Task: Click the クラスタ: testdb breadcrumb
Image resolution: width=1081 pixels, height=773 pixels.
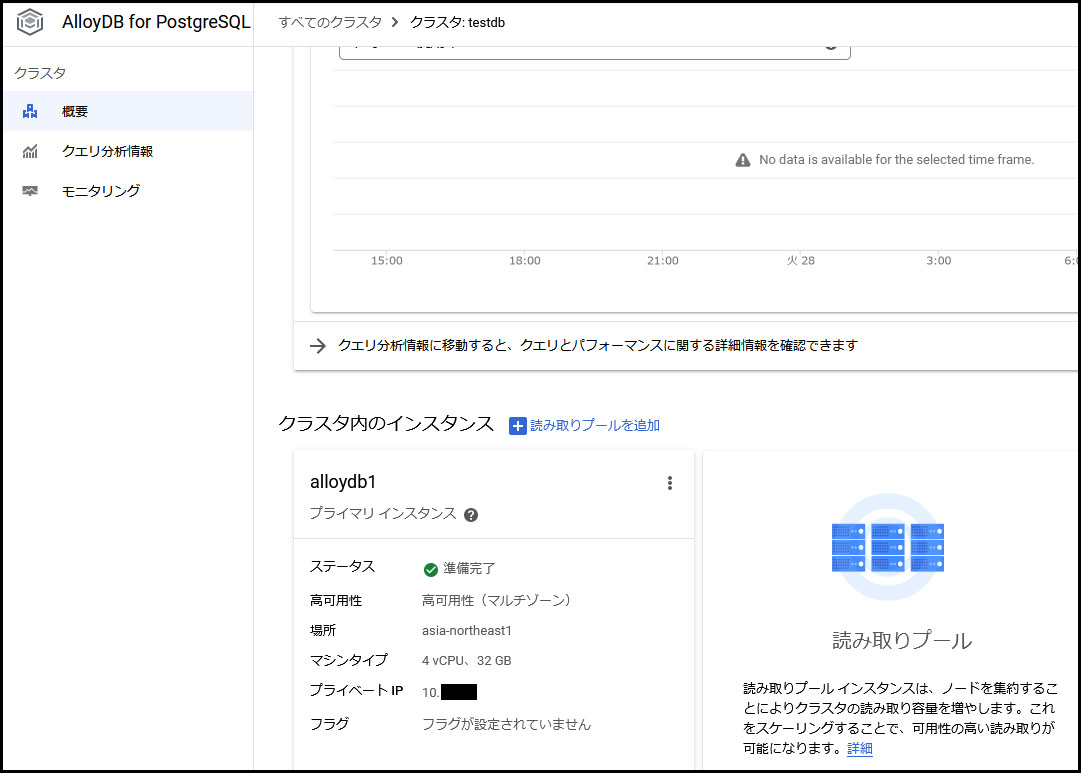Action: (x=457, y=22)
